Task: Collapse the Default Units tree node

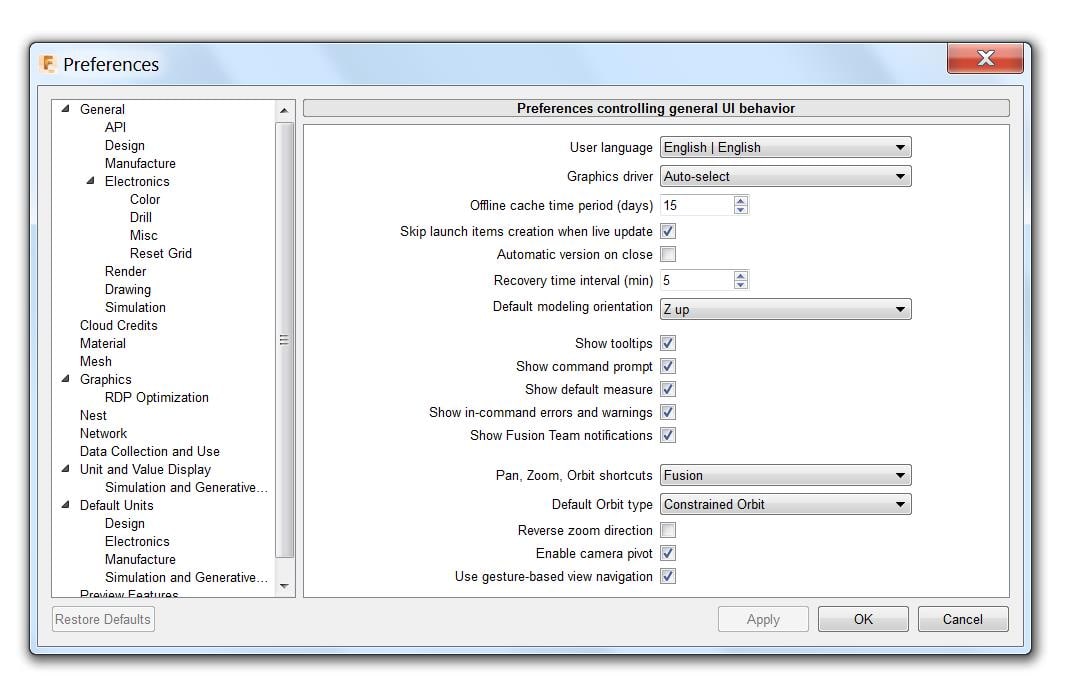Action: click(65, 505)
